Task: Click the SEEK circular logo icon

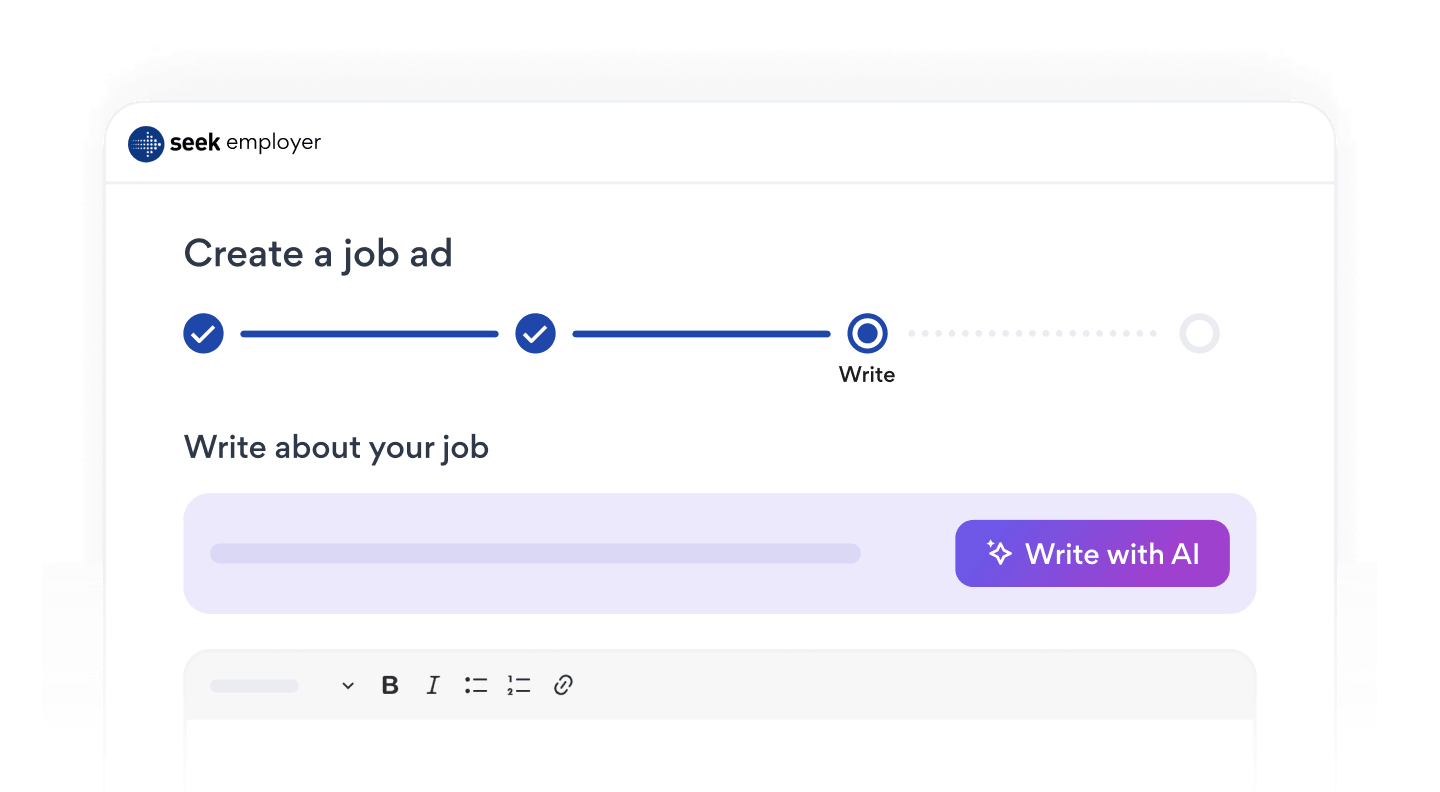Action: 146,144
